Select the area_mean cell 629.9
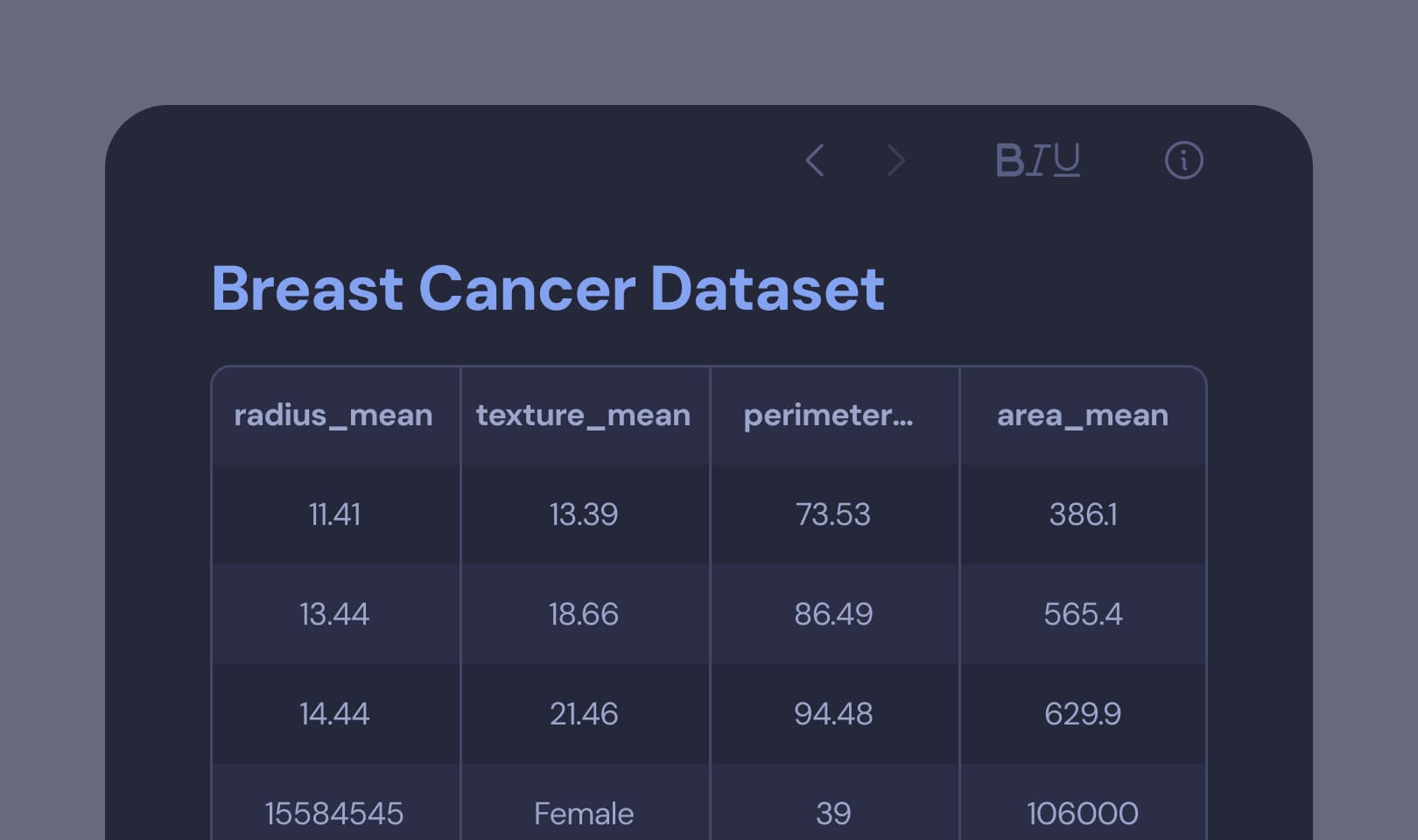This screenshot has height=840, width=1418. pos(1083,714)
